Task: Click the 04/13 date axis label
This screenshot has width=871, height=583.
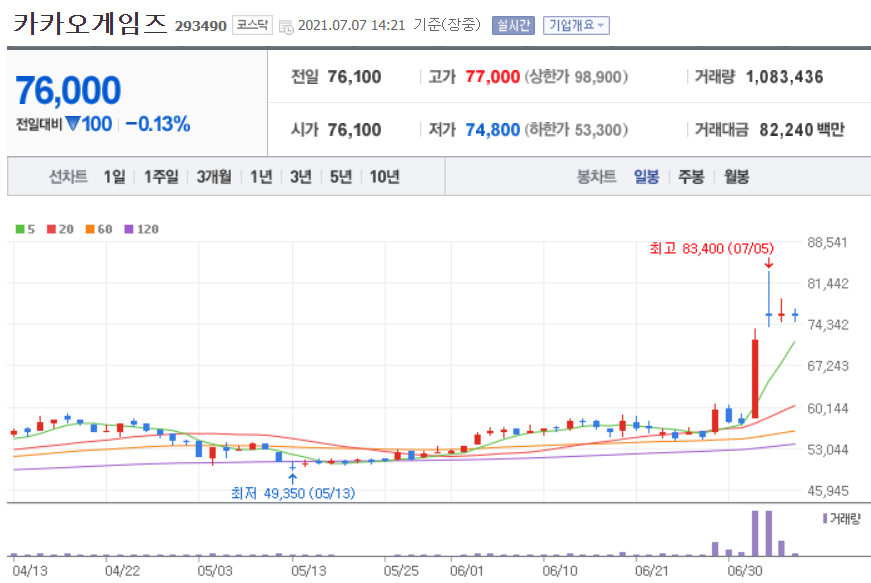Action: click(30, 571)
